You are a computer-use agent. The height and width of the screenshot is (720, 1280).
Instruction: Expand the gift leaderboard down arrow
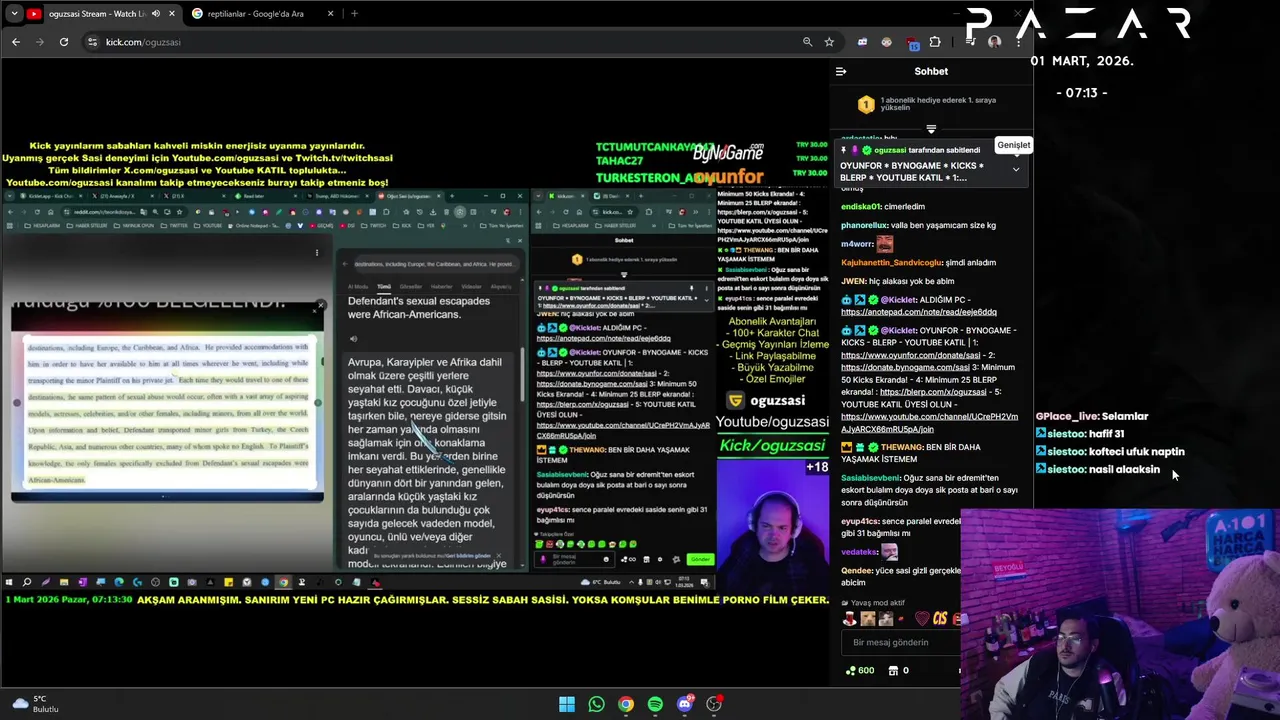pyautogui.click(x=931, y=129)
